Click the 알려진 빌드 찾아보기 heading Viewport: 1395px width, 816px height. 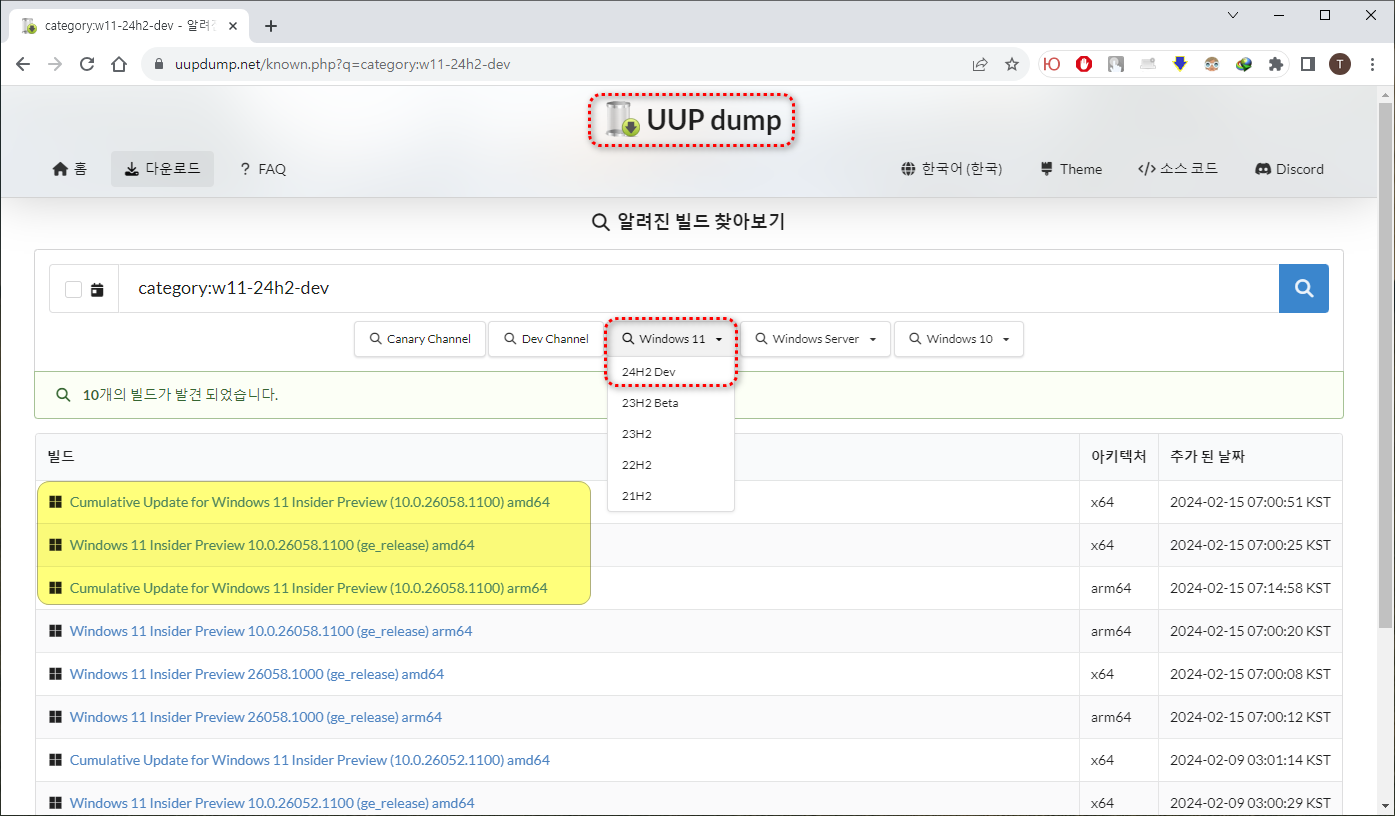point(688,222)
